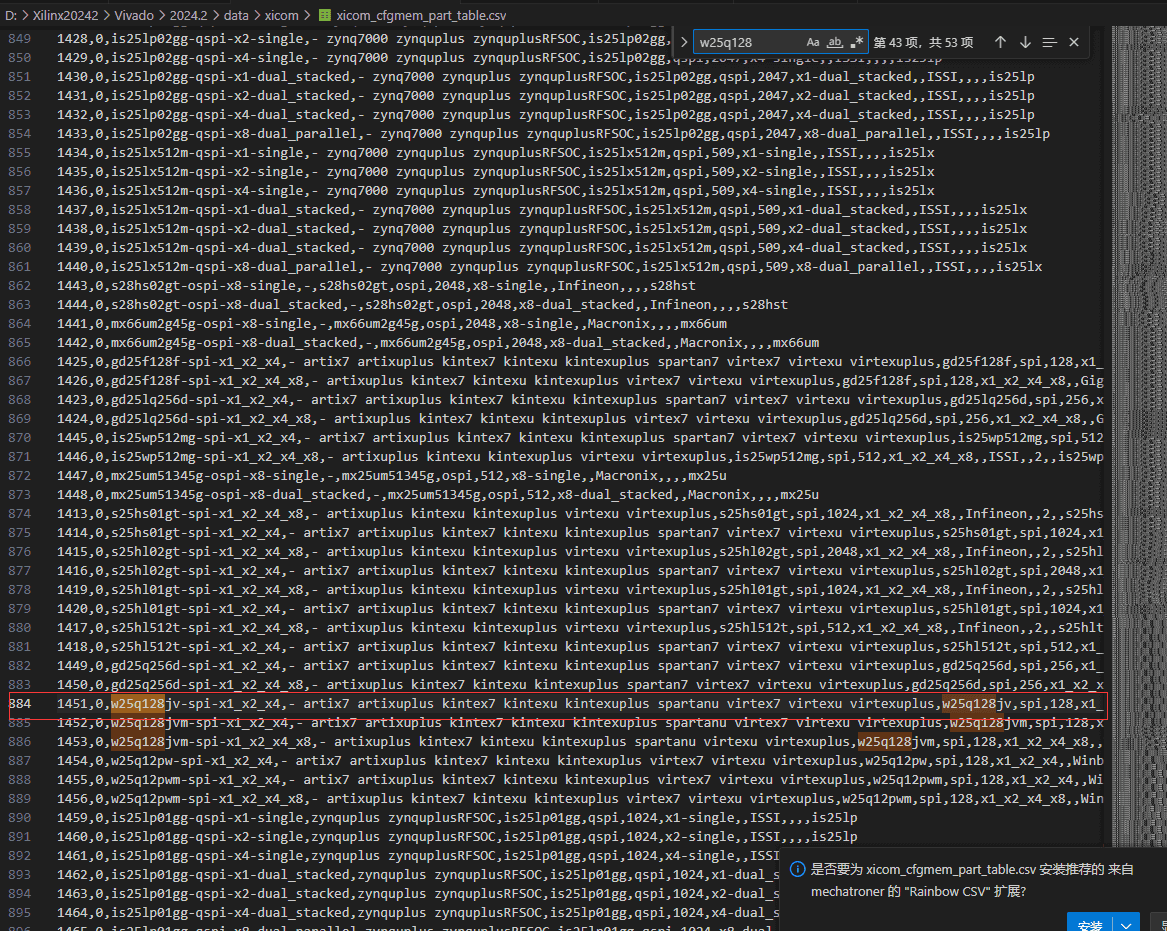Click the line starting with 1456,0,w25q12pwm-spi-x1_x2_x4_x8
Image resolution: width=1167 pixels, height=931 pixels.
click(x=581, y=799)
